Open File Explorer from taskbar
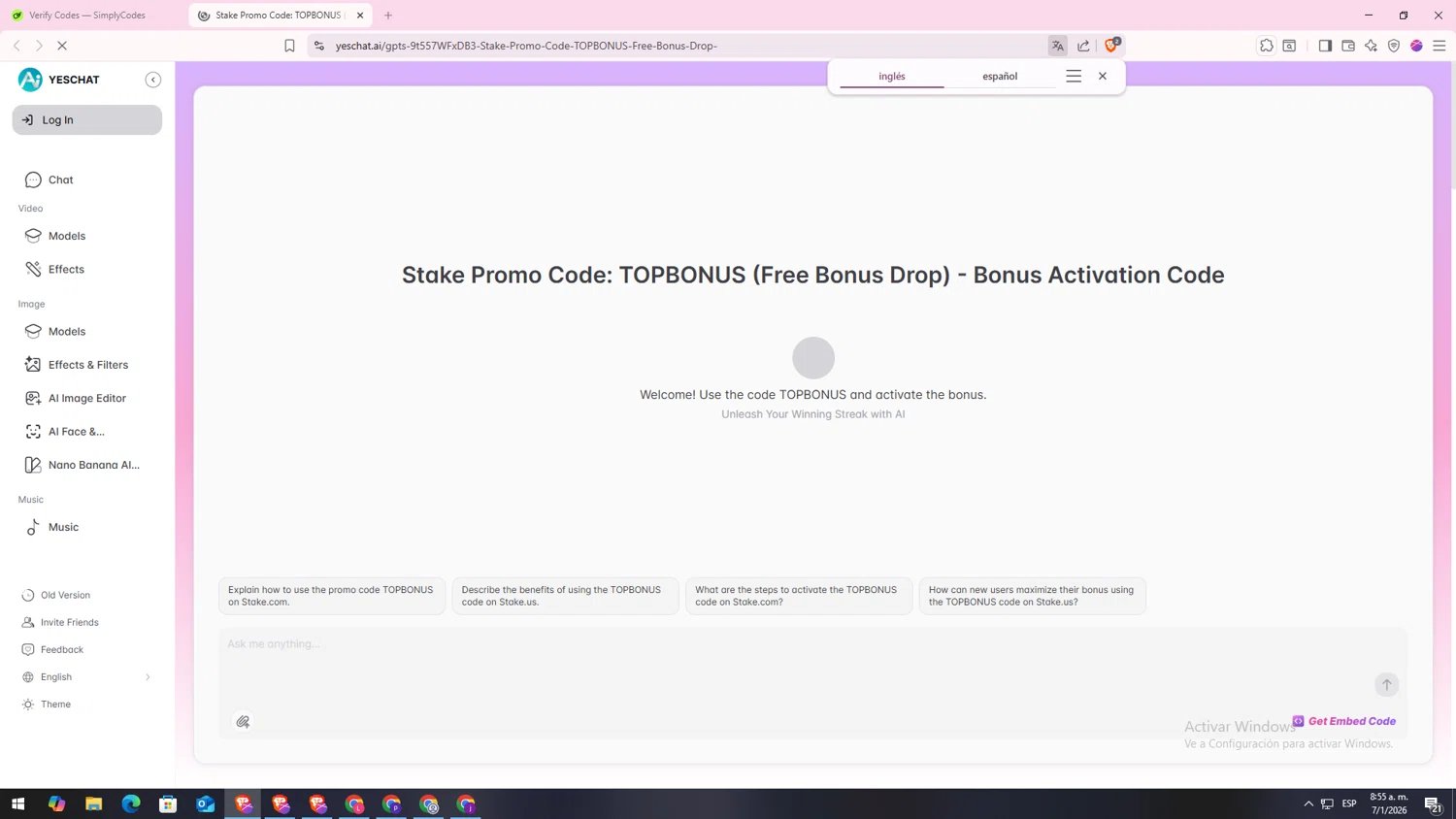Image resolution: width=1456 pixels, height=819 pixels. pos(93,803)
